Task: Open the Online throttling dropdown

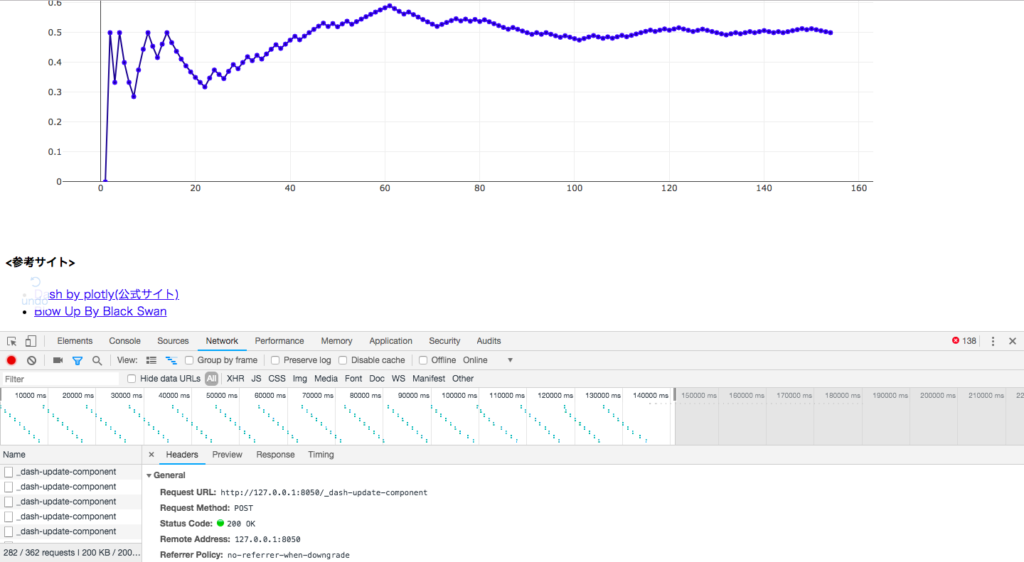Action: 489,360
